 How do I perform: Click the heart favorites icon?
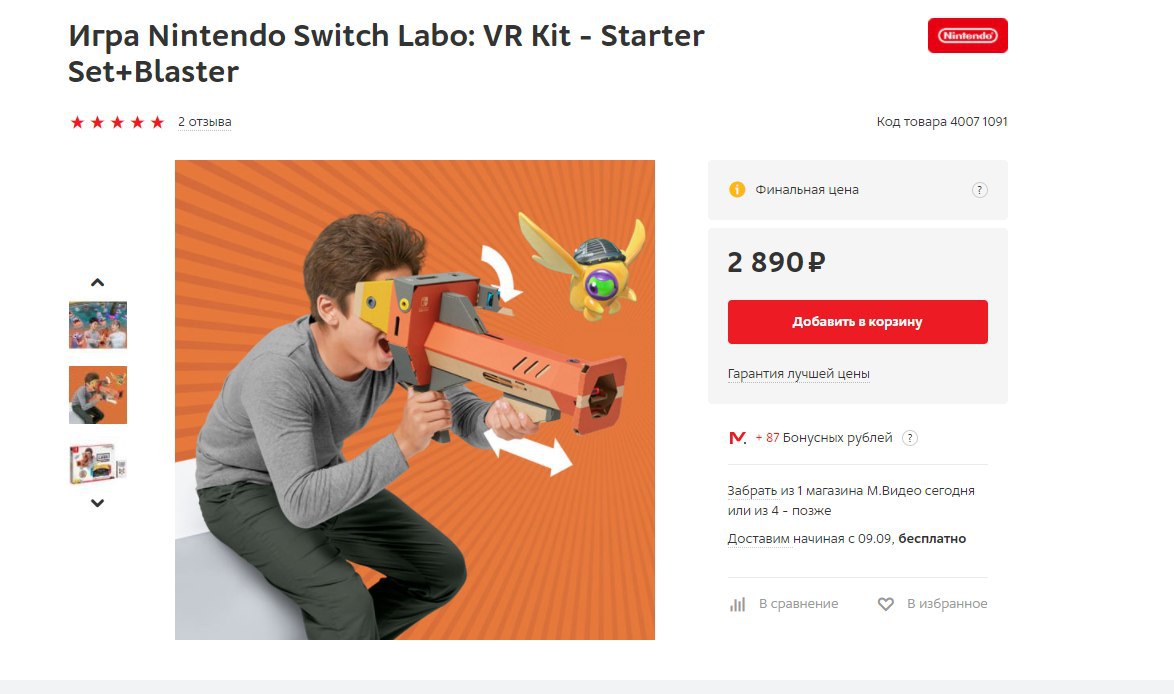point(886,604)
